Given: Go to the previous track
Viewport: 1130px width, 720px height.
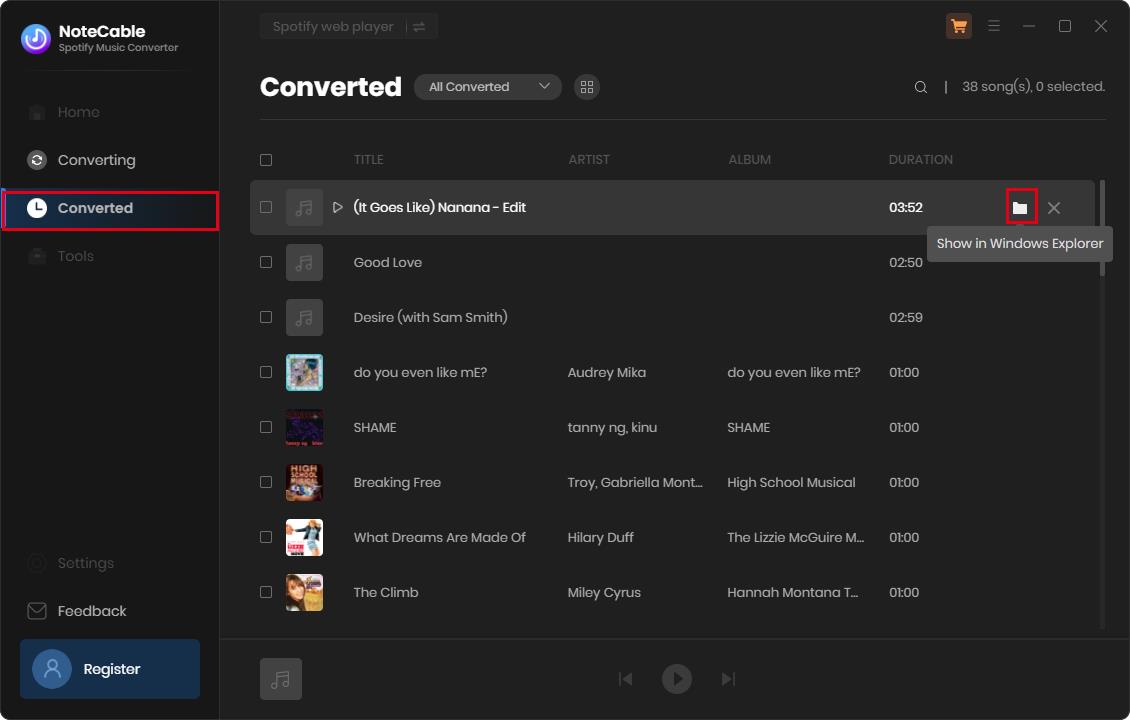Looking at the screenshot, I should pyautogui.click(x=626, y=679).
